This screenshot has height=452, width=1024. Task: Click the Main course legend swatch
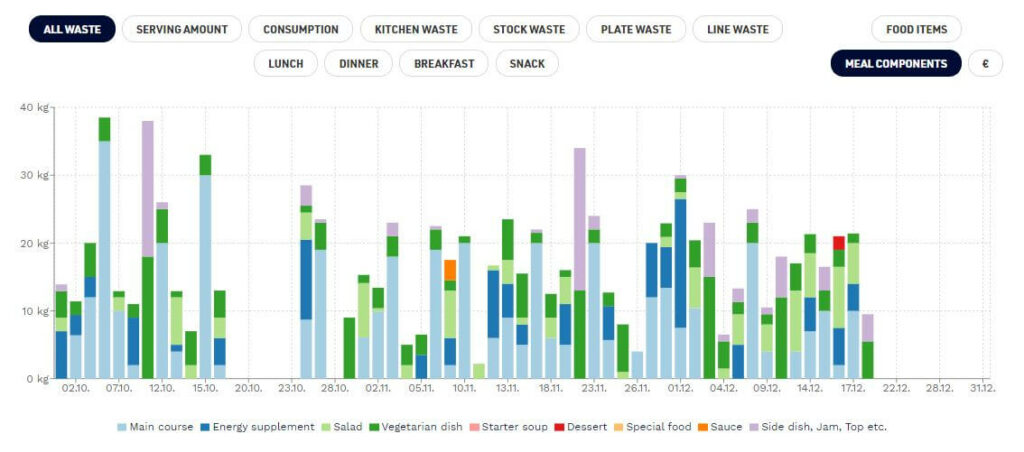(122, 427)
